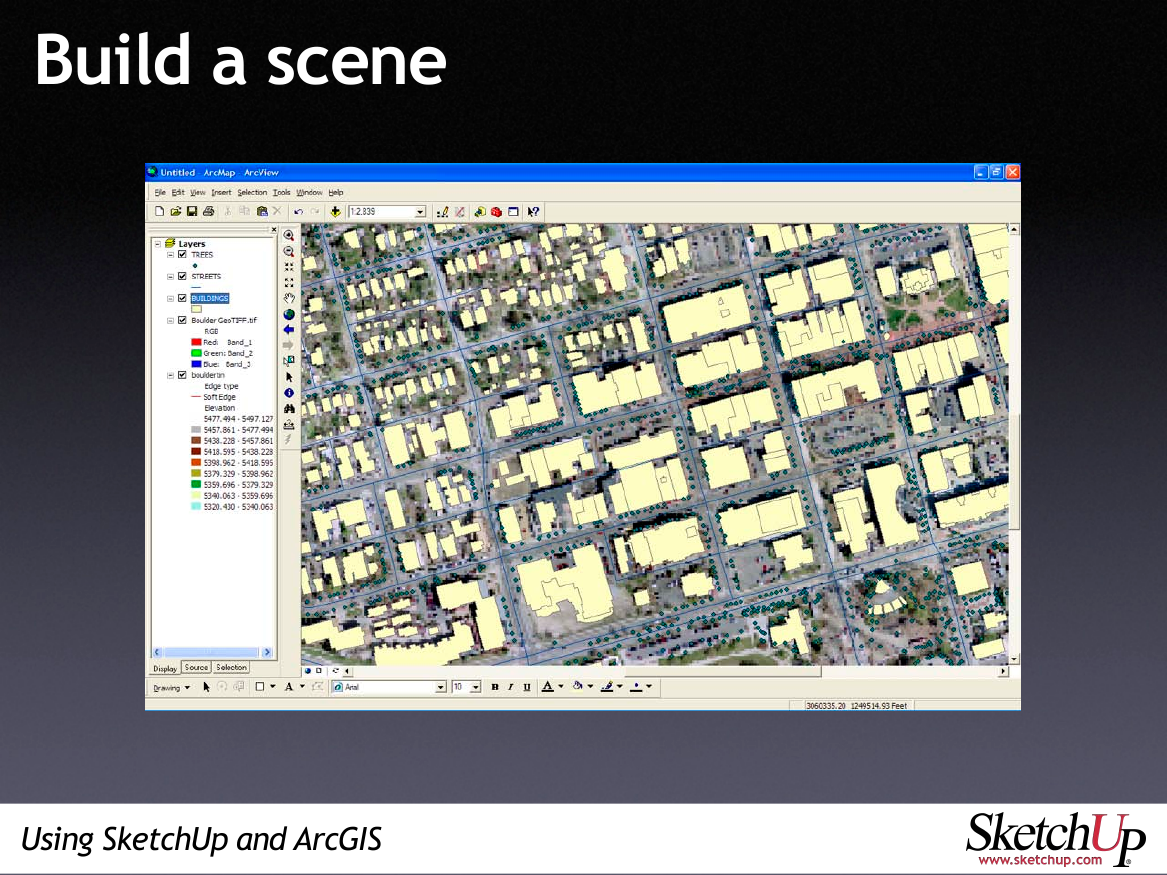Uncheck the BUILDINGS layer checkbox
This screenshot has width=1167, height=875.
tap(182, 298)
